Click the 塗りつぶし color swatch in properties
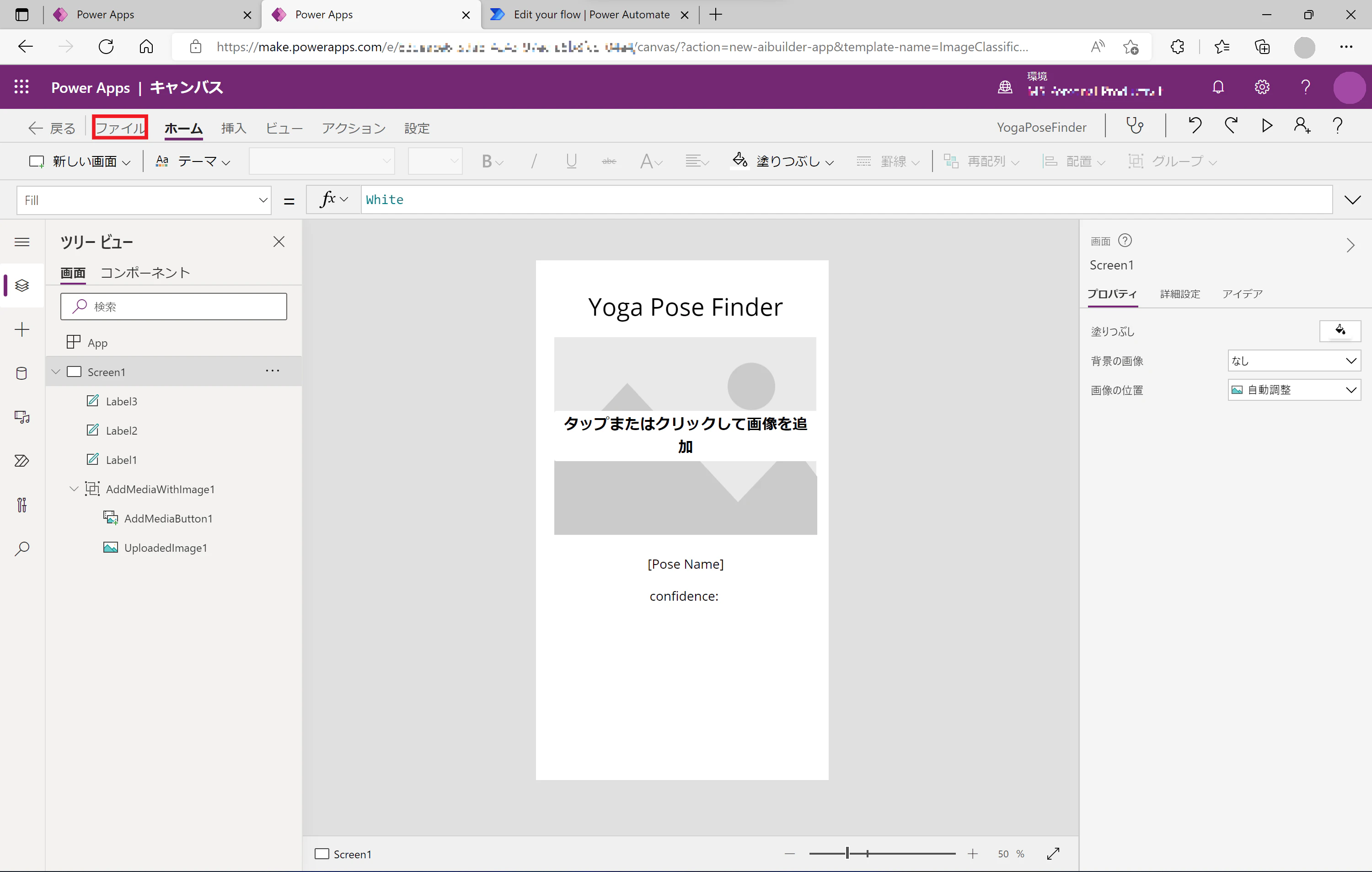This screenshot has height=872, width=1372. click(x=1340, y=331)
